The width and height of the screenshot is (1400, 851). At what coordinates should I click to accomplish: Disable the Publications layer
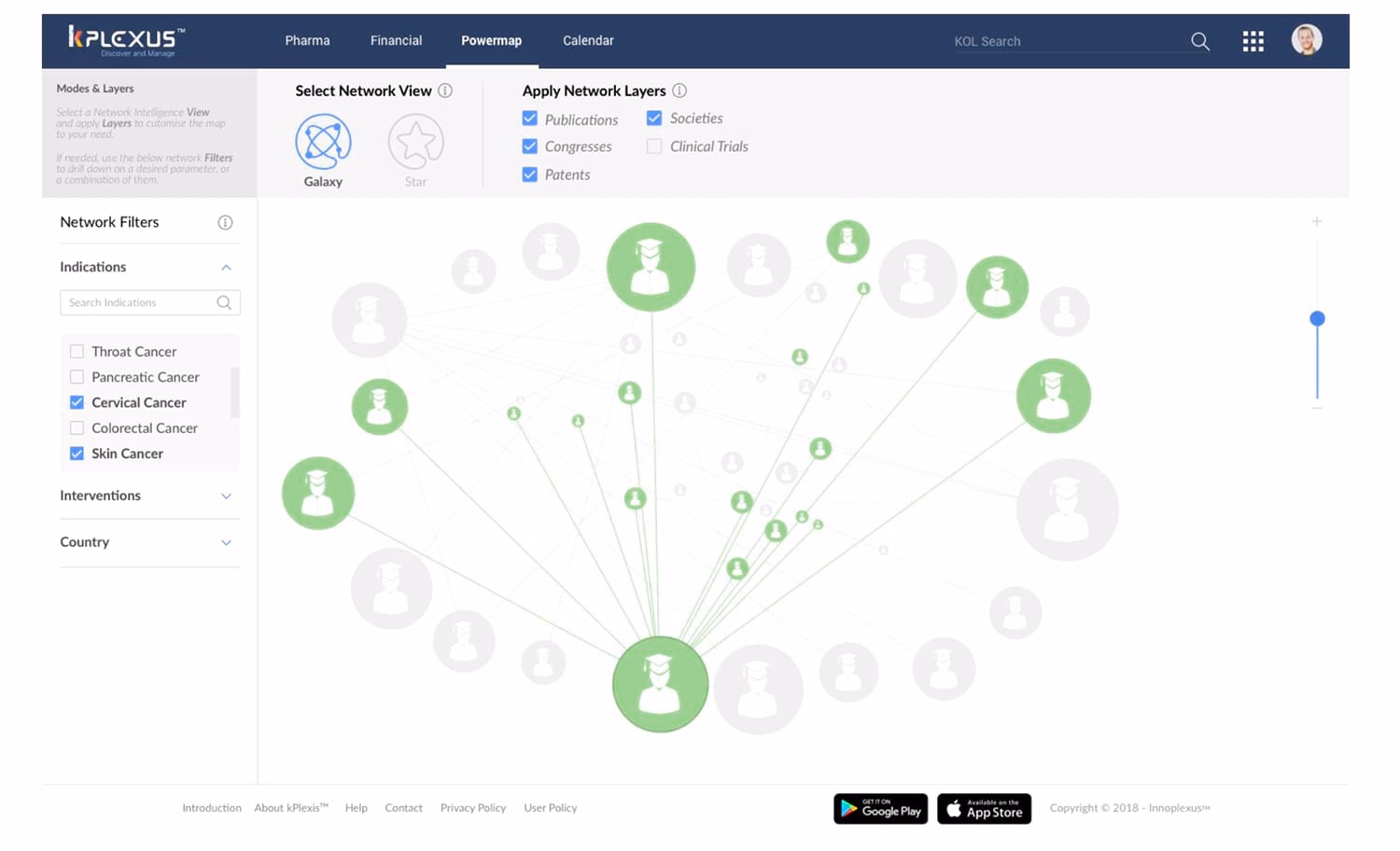[529, 119]
